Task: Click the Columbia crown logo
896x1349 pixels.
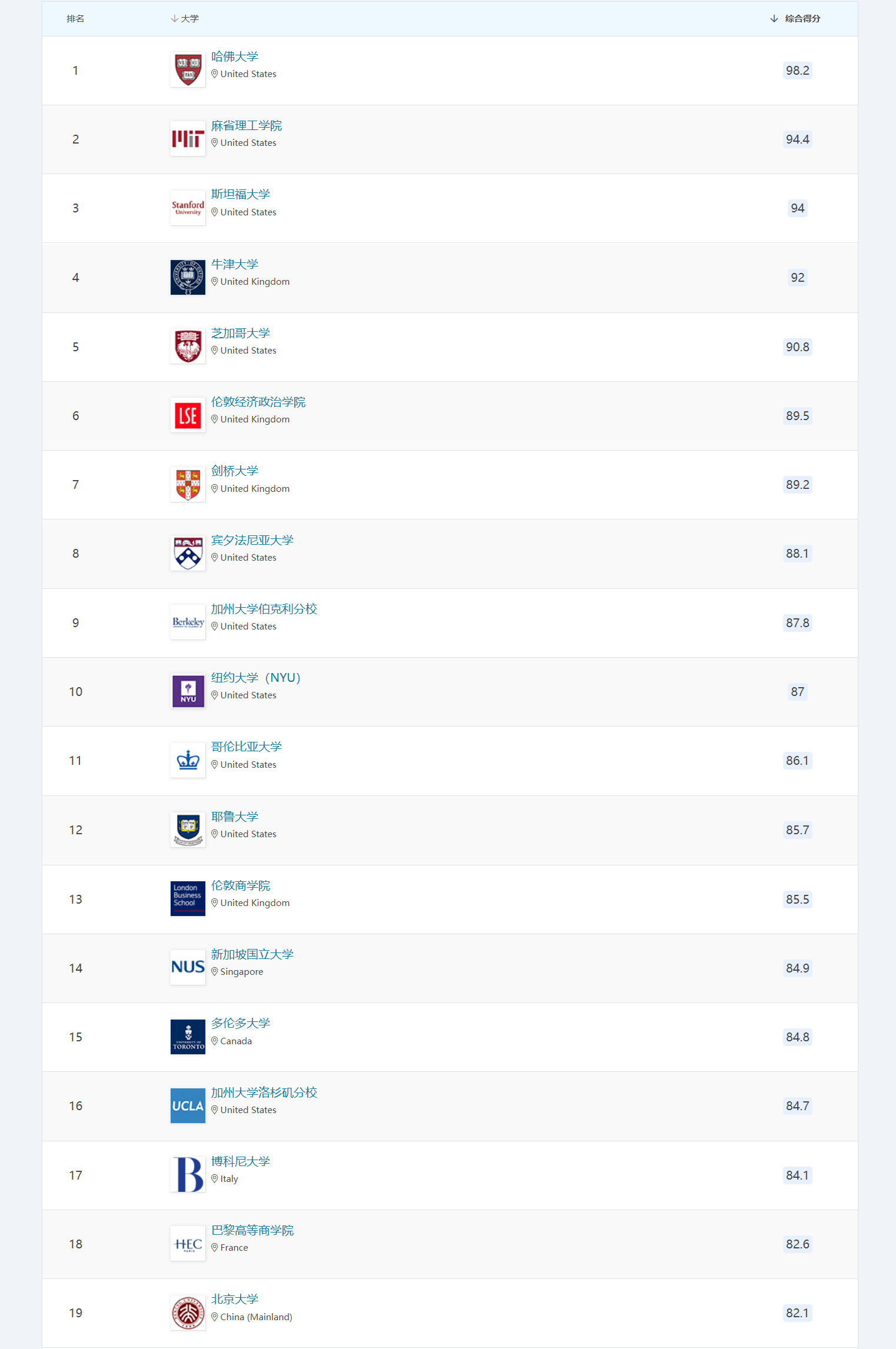Action: pos(188,760)
